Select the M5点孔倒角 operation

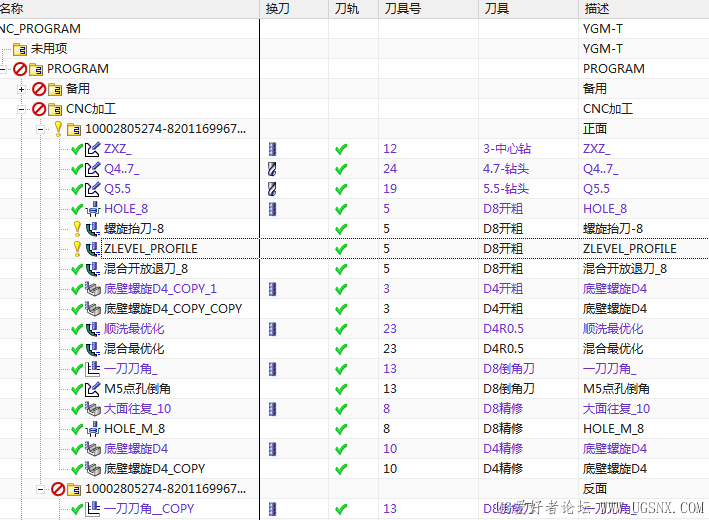click(137, 388)
